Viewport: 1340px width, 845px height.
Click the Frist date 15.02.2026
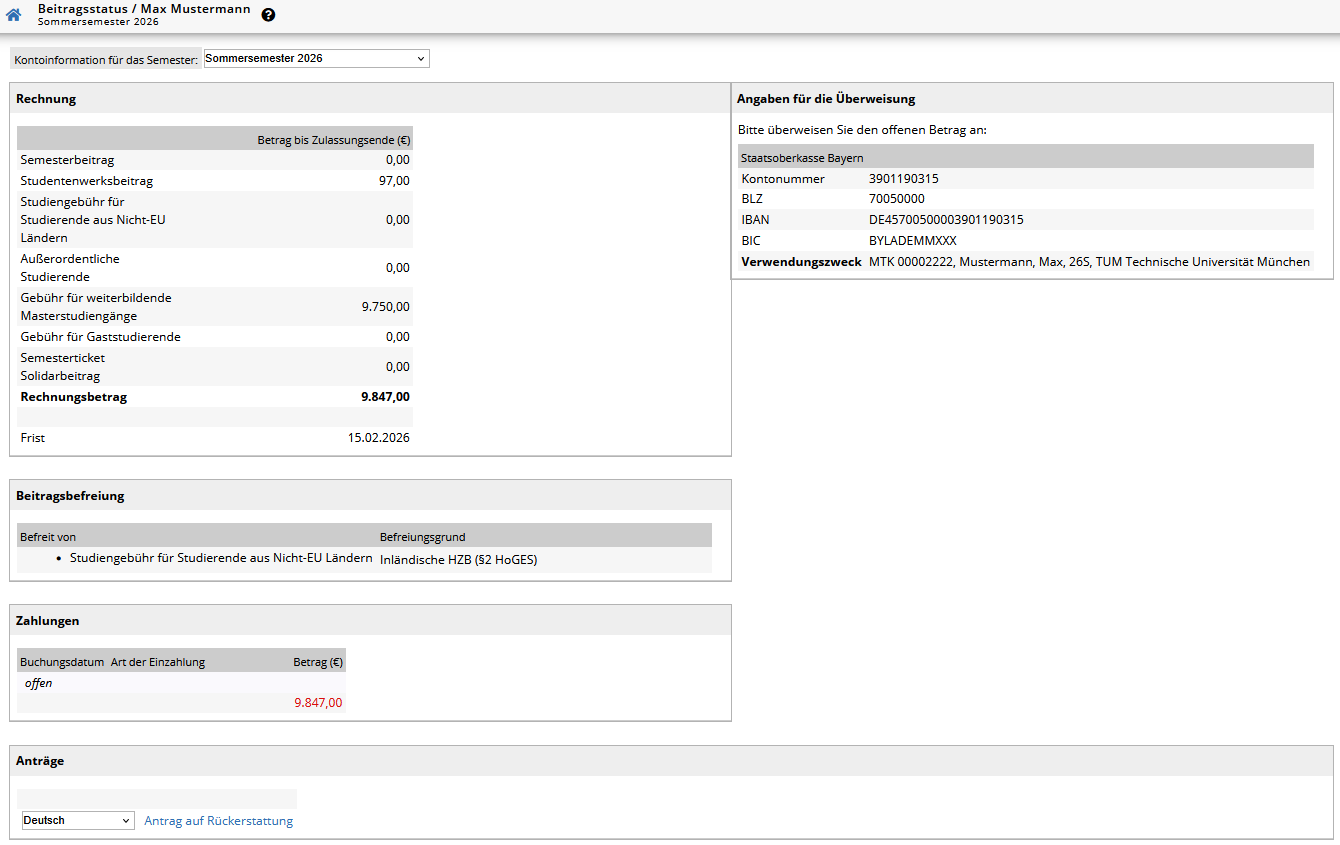(378, 438)
